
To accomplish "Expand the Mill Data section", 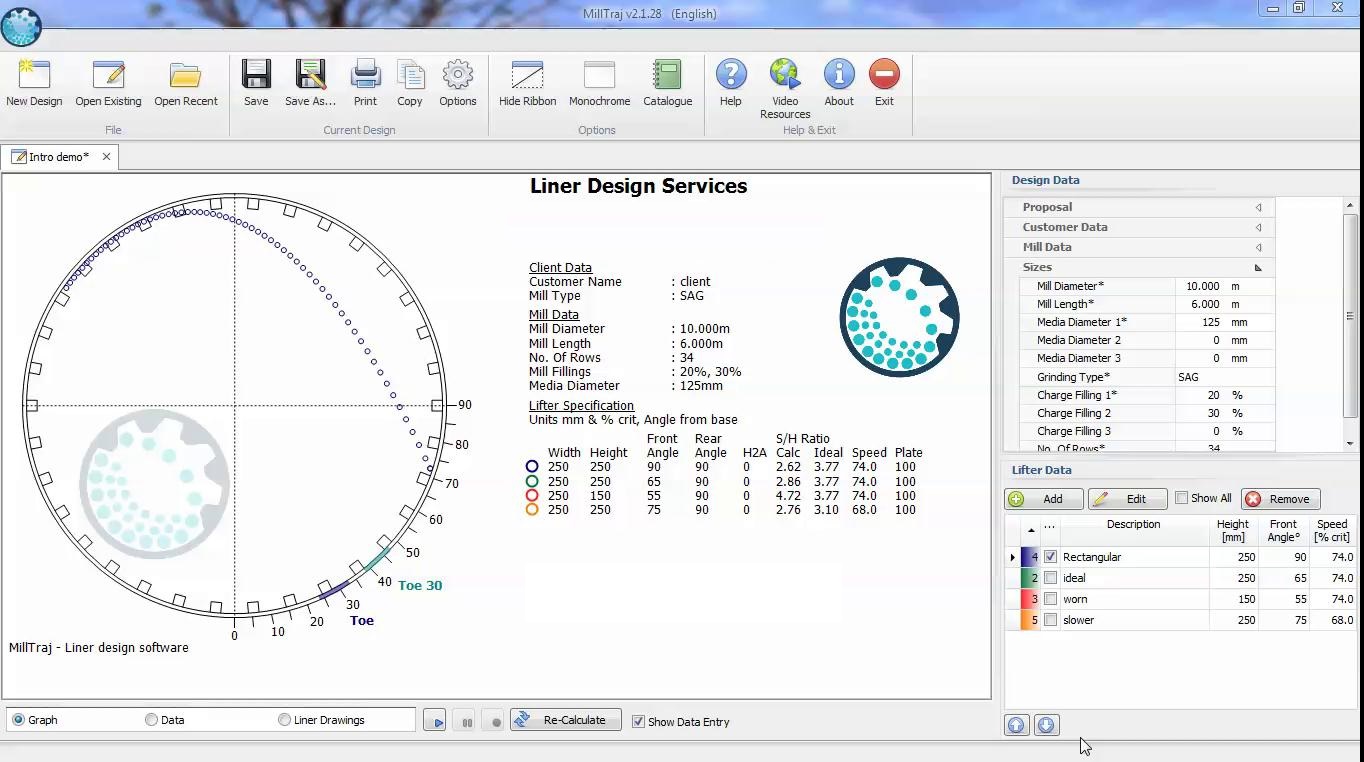I will click(x=1258, y=247).
